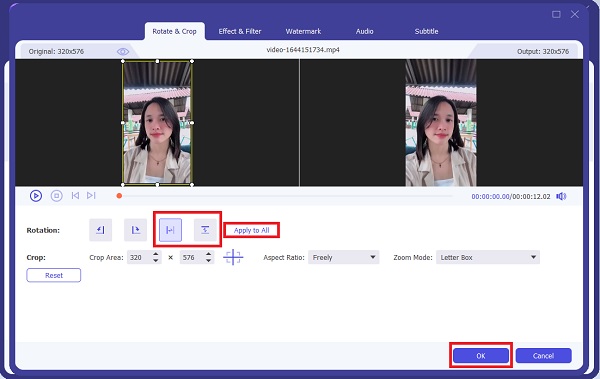Switch to Effect & Filter tab
Viewport: 600px width, 379px height.
240,31
